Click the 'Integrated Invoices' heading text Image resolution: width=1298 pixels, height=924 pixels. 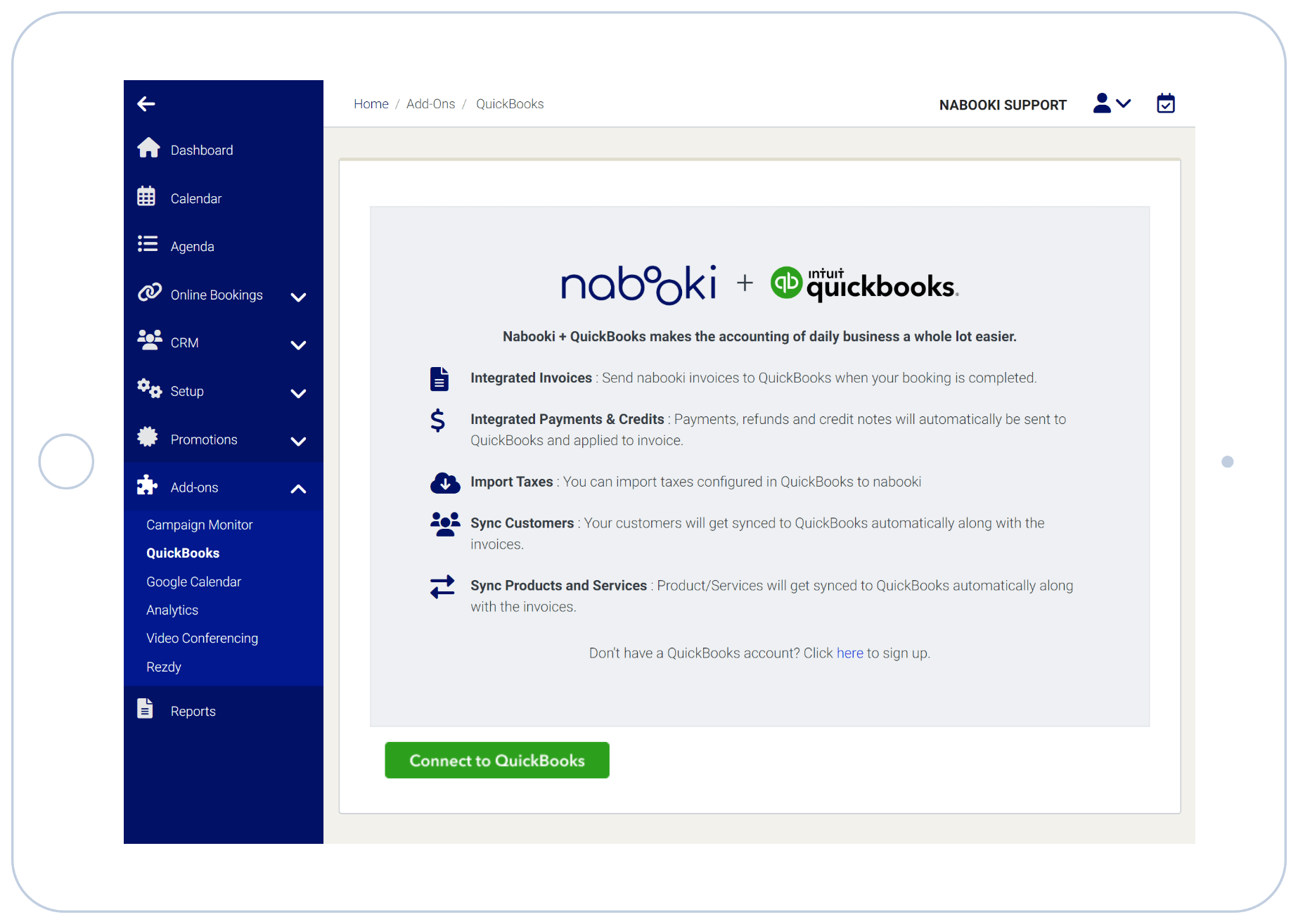[x=532, y=378]
